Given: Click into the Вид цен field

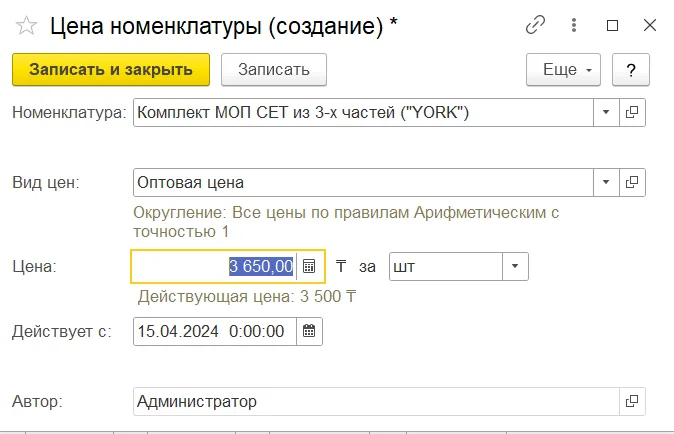Looking at the screenshot, I should pos(363,183).
